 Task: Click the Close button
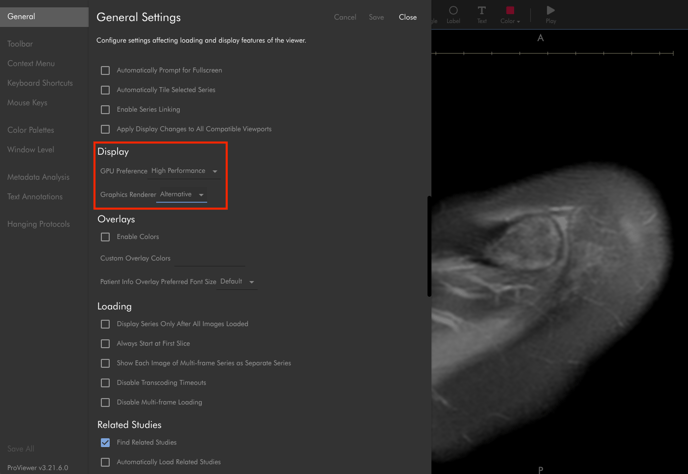pyautogui.click(x=407, y=17)
